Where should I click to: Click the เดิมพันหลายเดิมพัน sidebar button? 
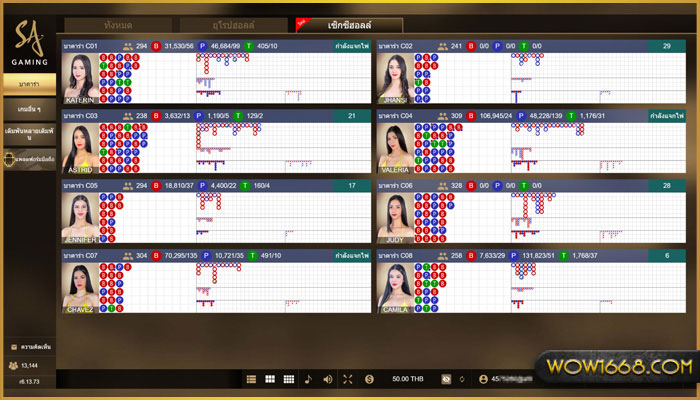click(28, 135)
